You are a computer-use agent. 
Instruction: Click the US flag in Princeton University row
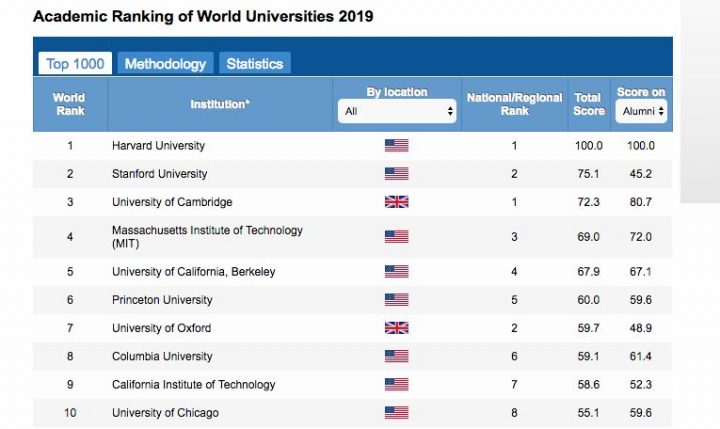pos(396,299)
